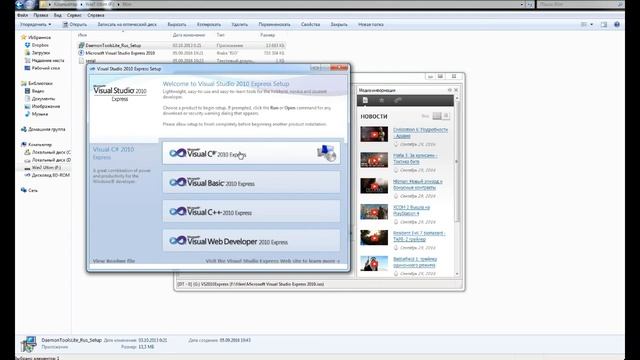This screenshot has height=360, width=640.
Task: Toggle the Explorer preview pane icon
Action: pyautogui.click(x=604, y=24)
